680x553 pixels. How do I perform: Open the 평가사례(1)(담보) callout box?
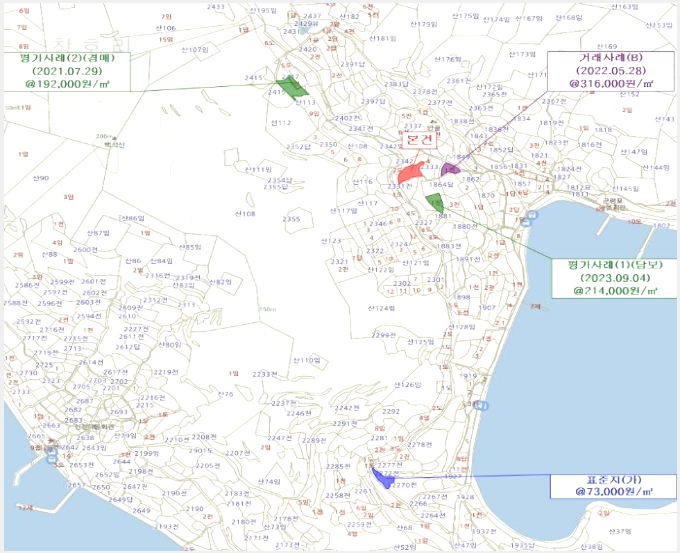coord(614,278)
